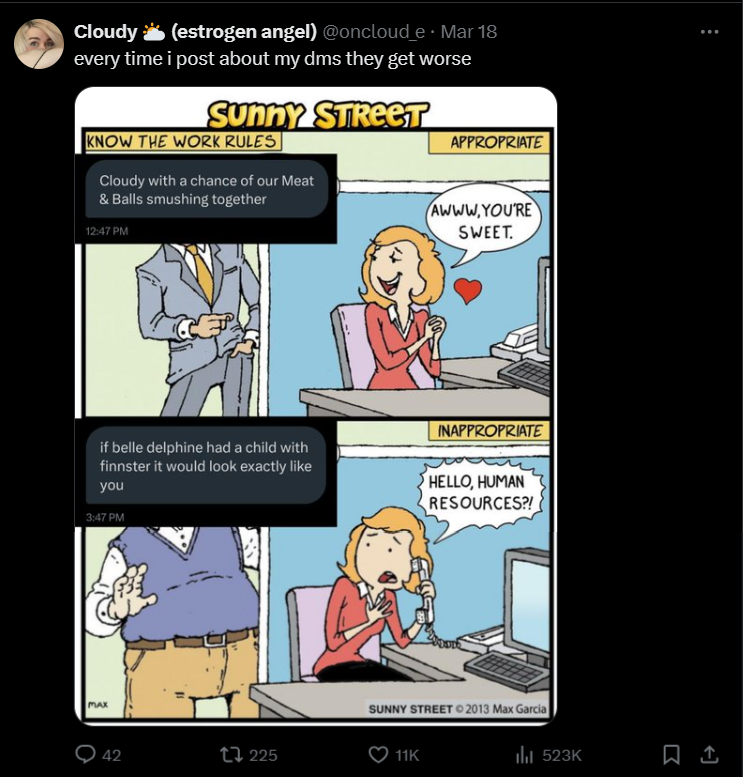Click the 225 reposts count
Image resolution: width=743 pixels, height=777 pixels.
[x=263, y=755]
